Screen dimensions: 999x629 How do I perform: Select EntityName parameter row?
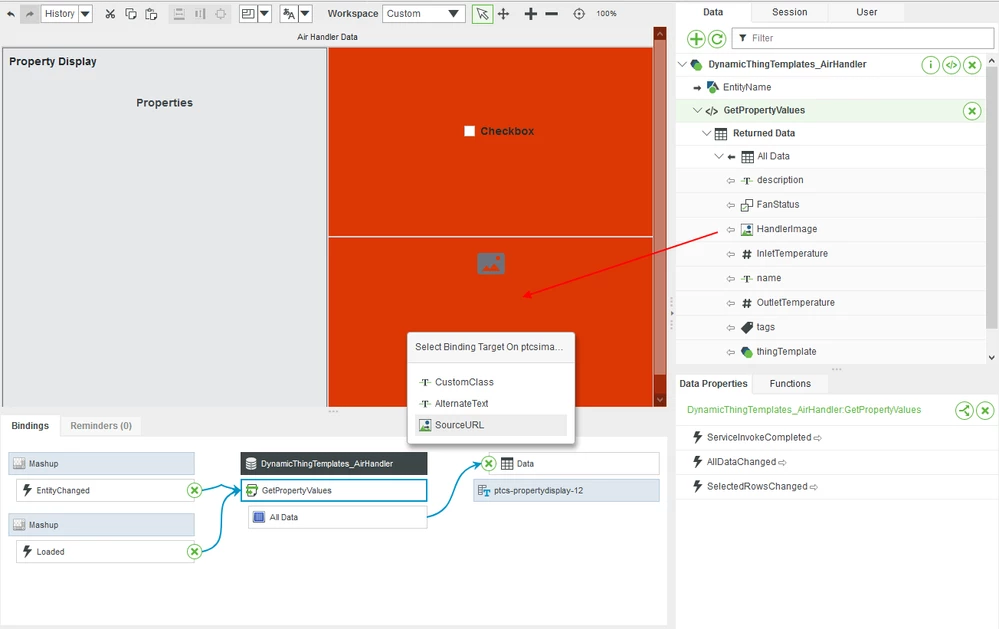(x=831, y=87)
